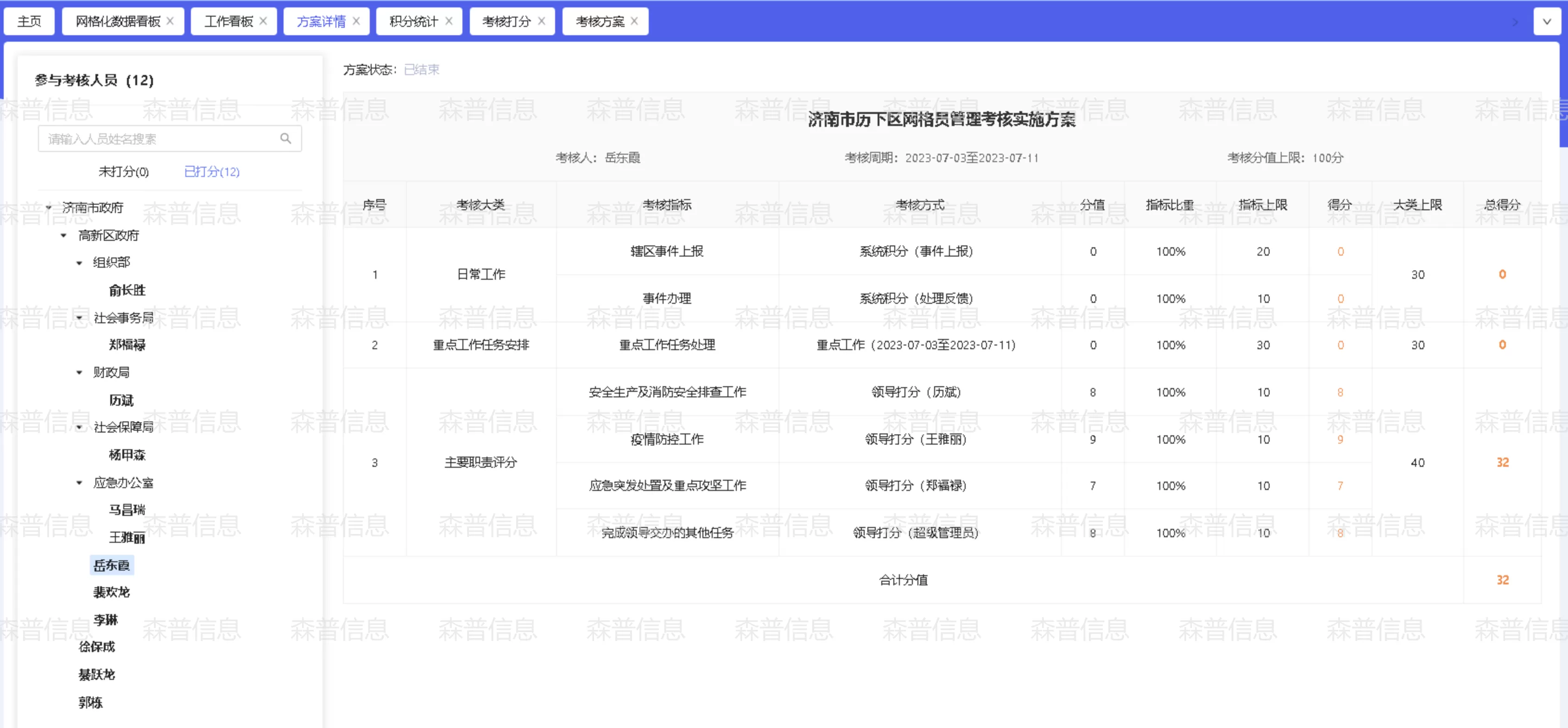Collapse the 财政局 tree node
Viewport: 1568px width, 728px height.
click(79, 373)
